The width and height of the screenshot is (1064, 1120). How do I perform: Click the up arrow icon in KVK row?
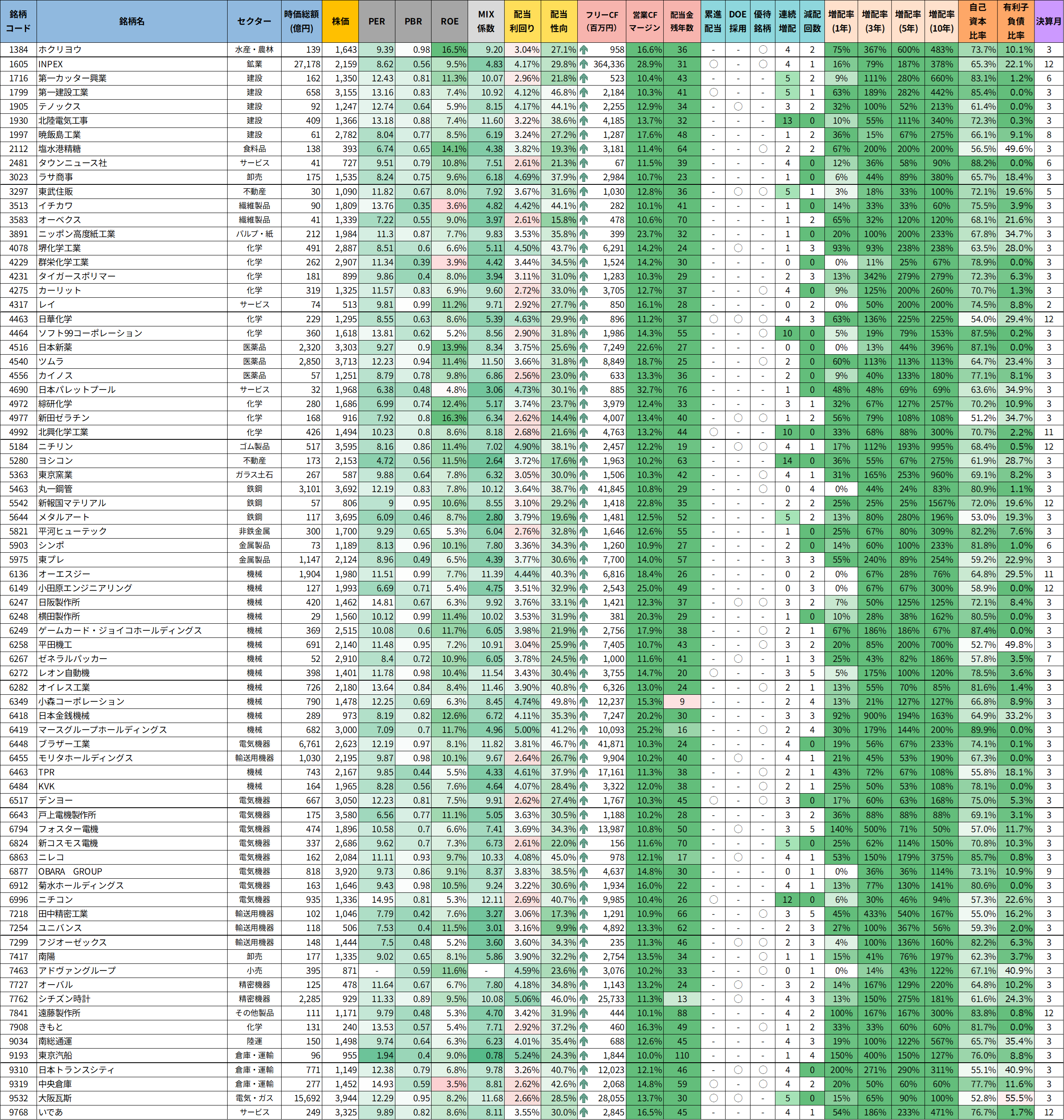(x=583, y=787)
